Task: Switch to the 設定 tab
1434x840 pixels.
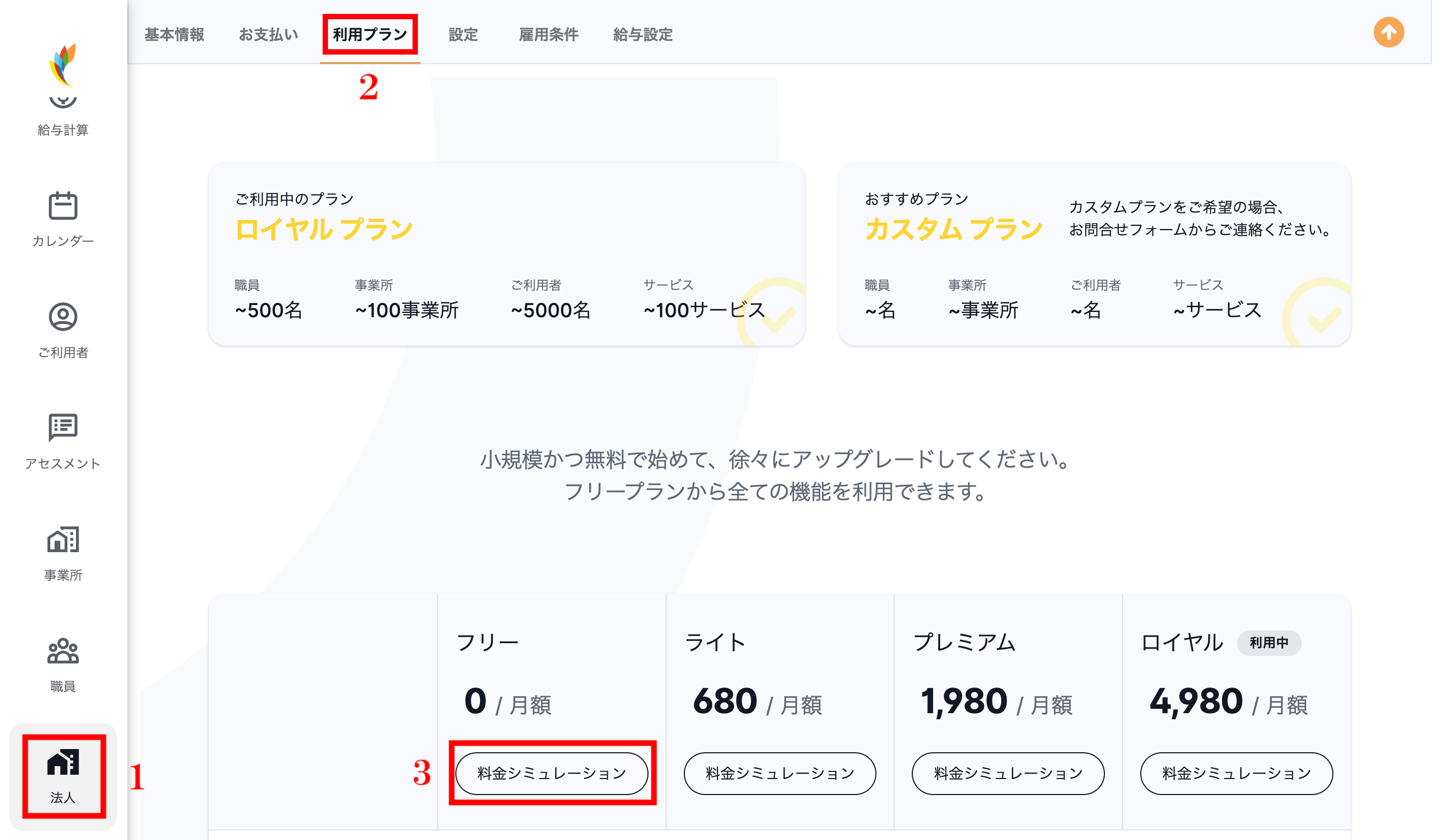Action: 463,34
